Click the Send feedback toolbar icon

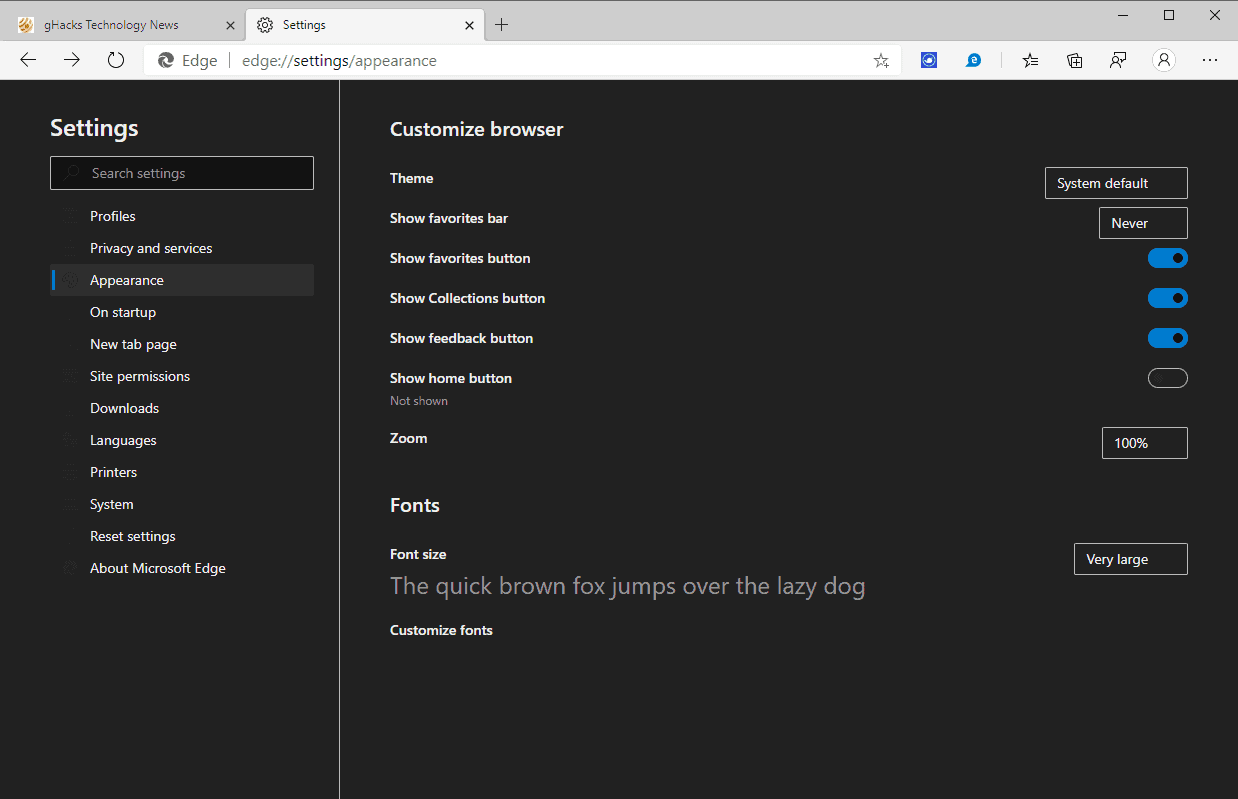tap(1119, 60)
